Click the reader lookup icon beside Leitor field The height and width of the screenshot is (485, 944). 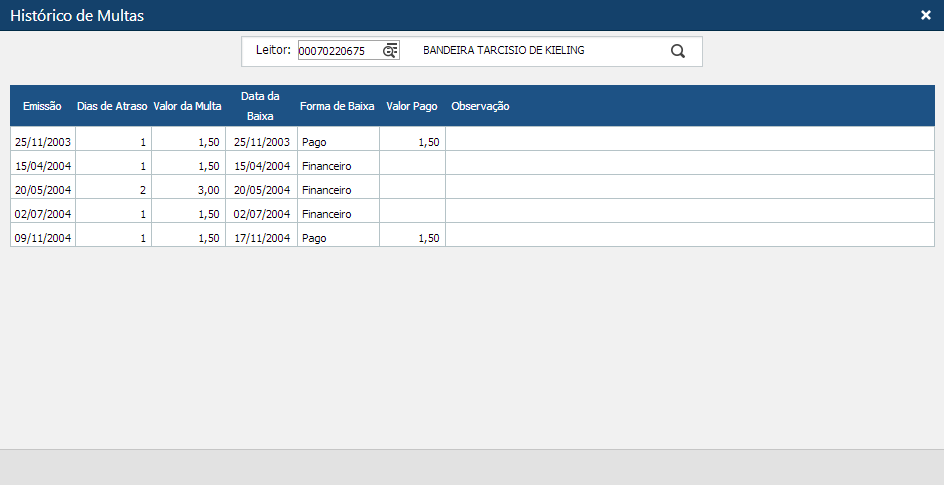[390, 51]
